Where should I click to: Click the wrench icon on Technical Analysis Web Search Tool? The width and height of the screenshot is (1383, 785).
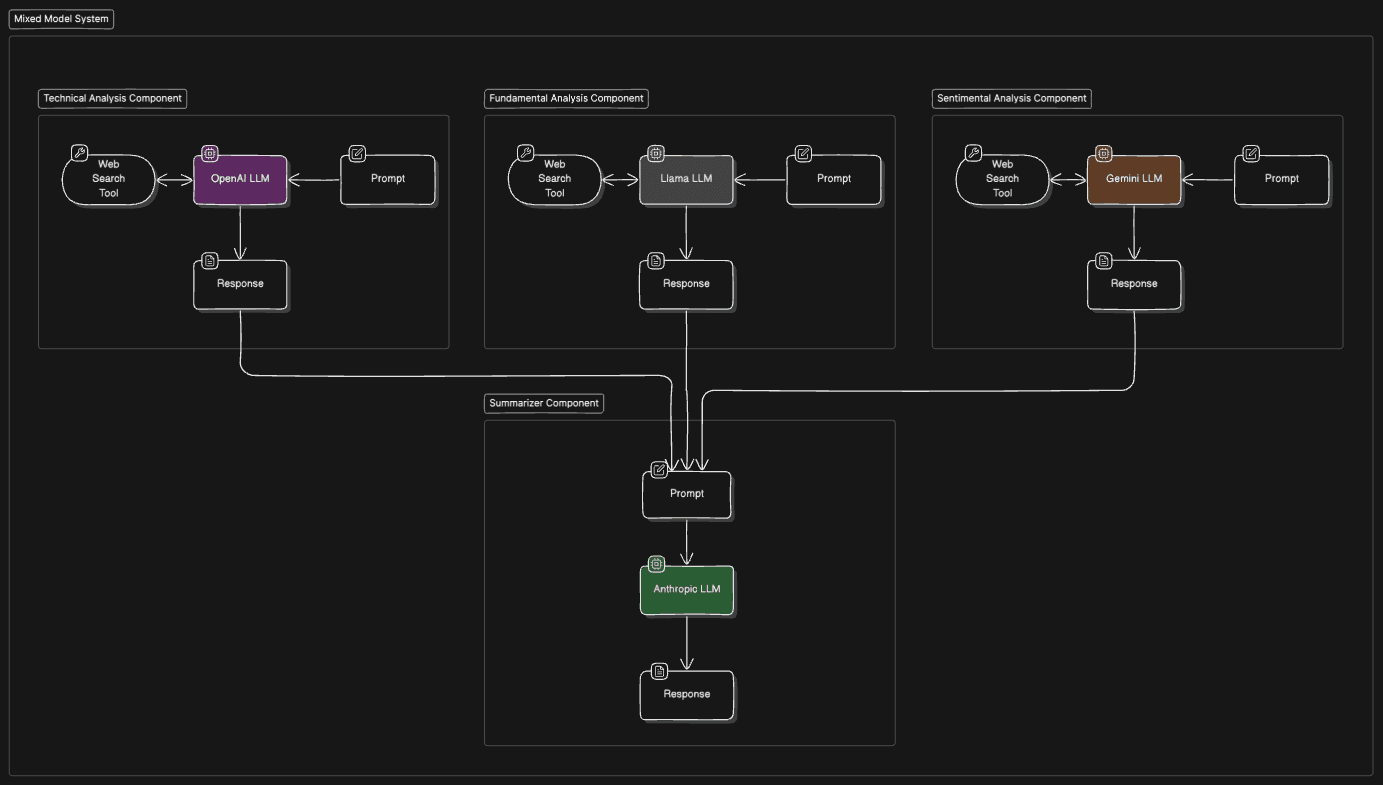[80, 153]
